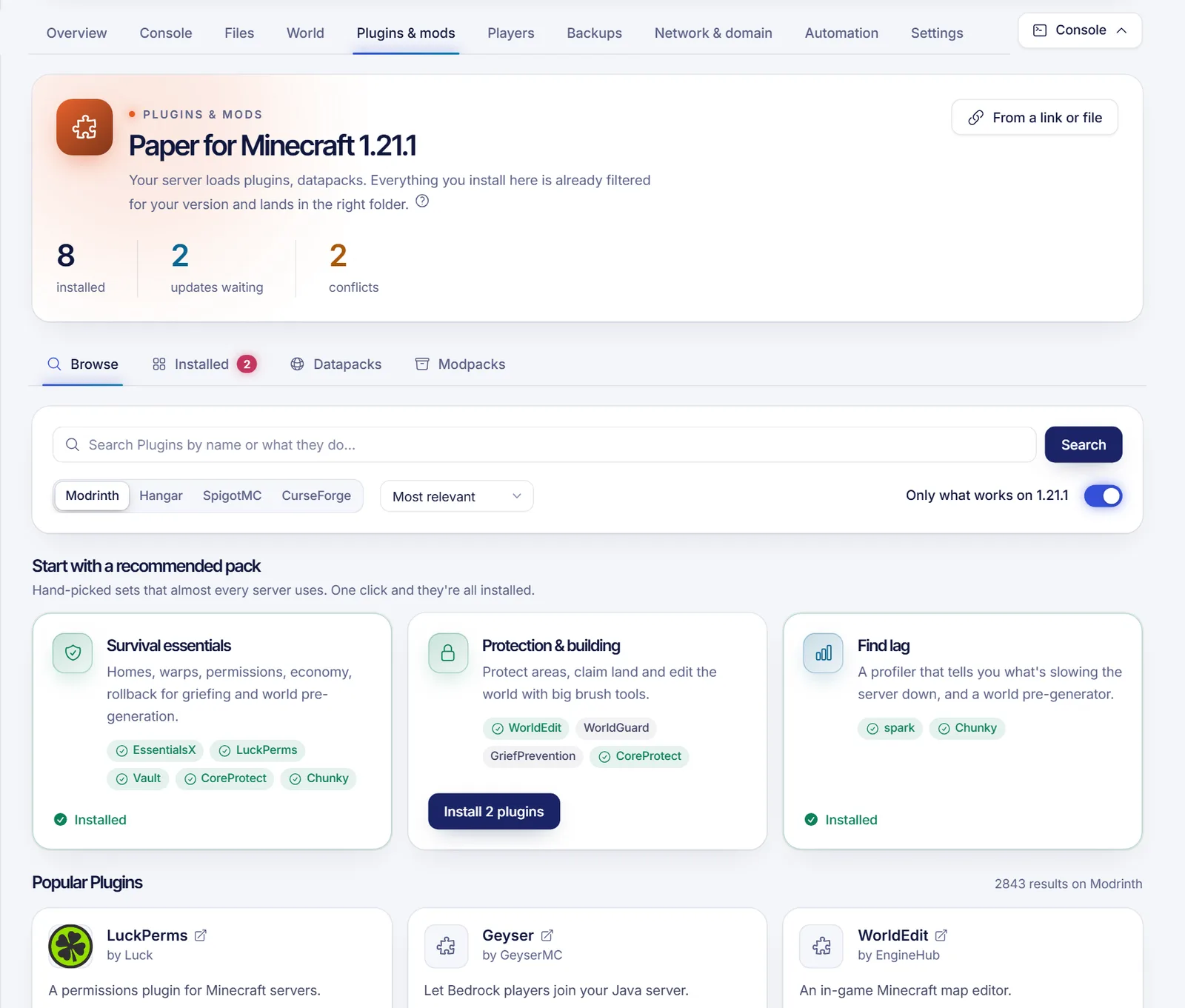1185x1008 pixels.
Task: Select the Hangar source option
Action: 161,495
